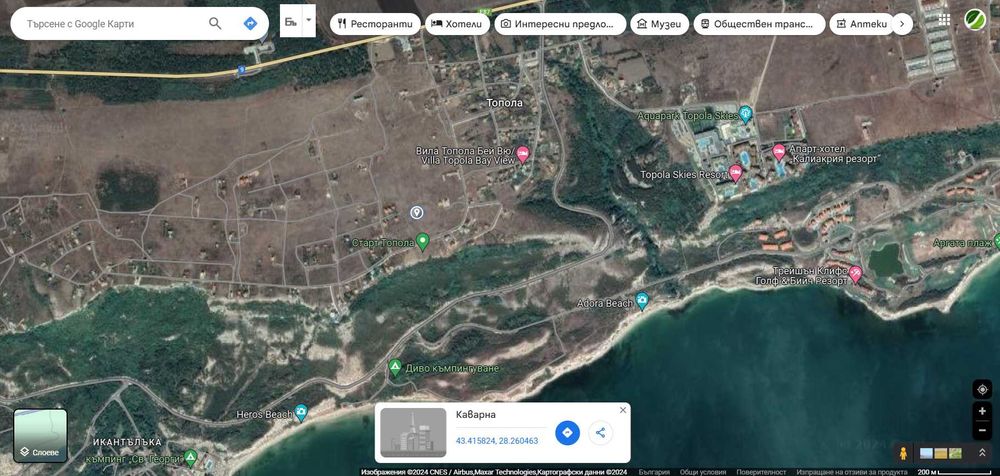Toggle the Слоеве layers thumbnail
This screenshot has width=1000, height=476.
40,436
